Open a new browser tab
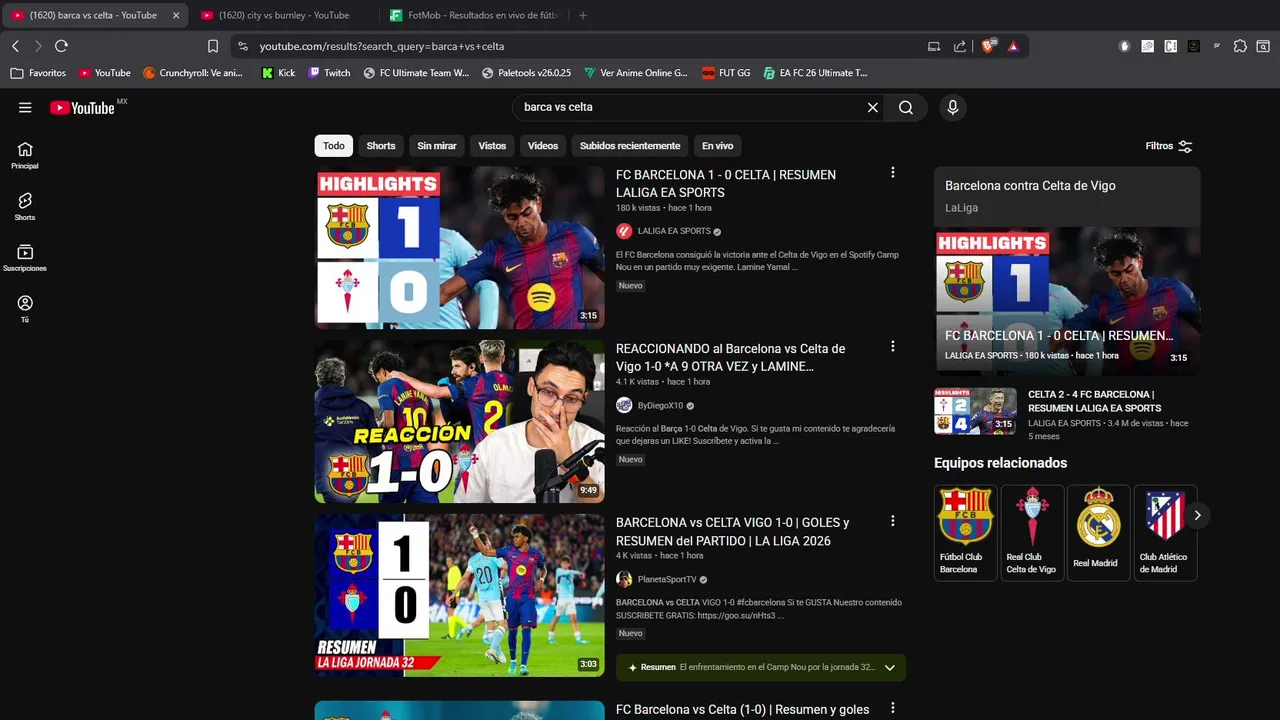This screenshot has height=720, width=1280. click(583, 15)
